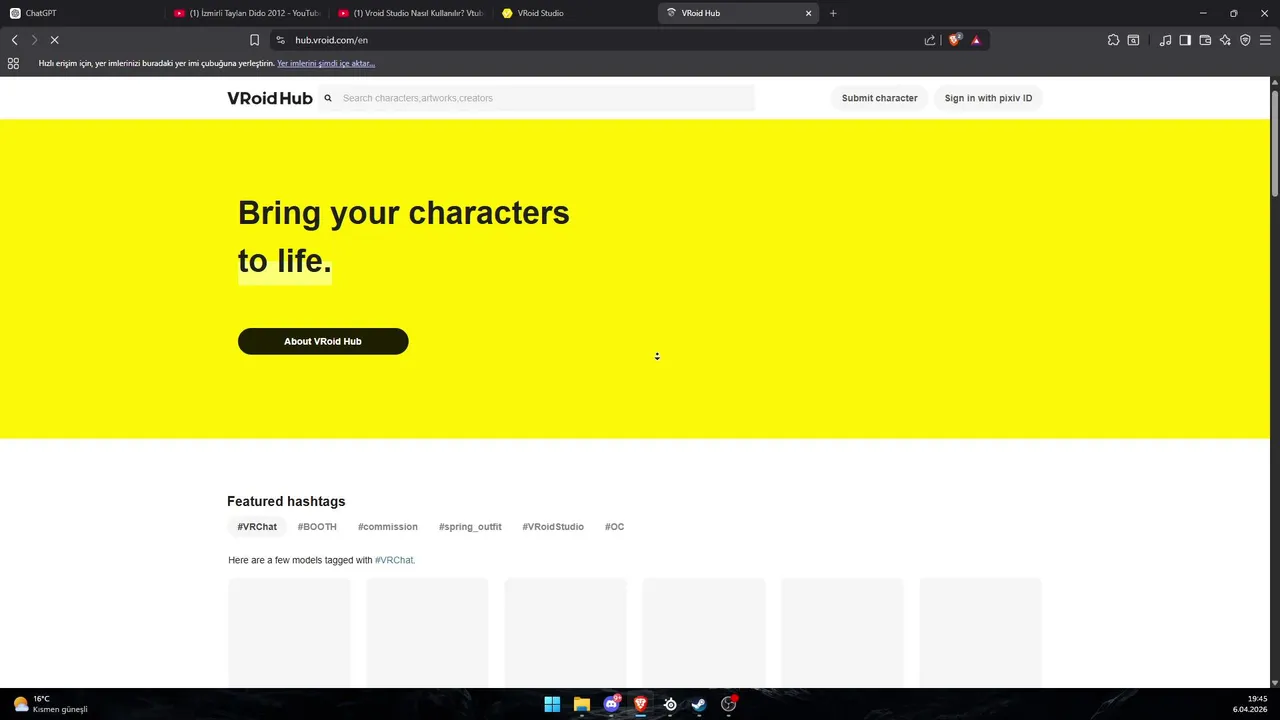Select the #BOOTH hashtag
The image size is (1280, 720).
pos(317,527)
